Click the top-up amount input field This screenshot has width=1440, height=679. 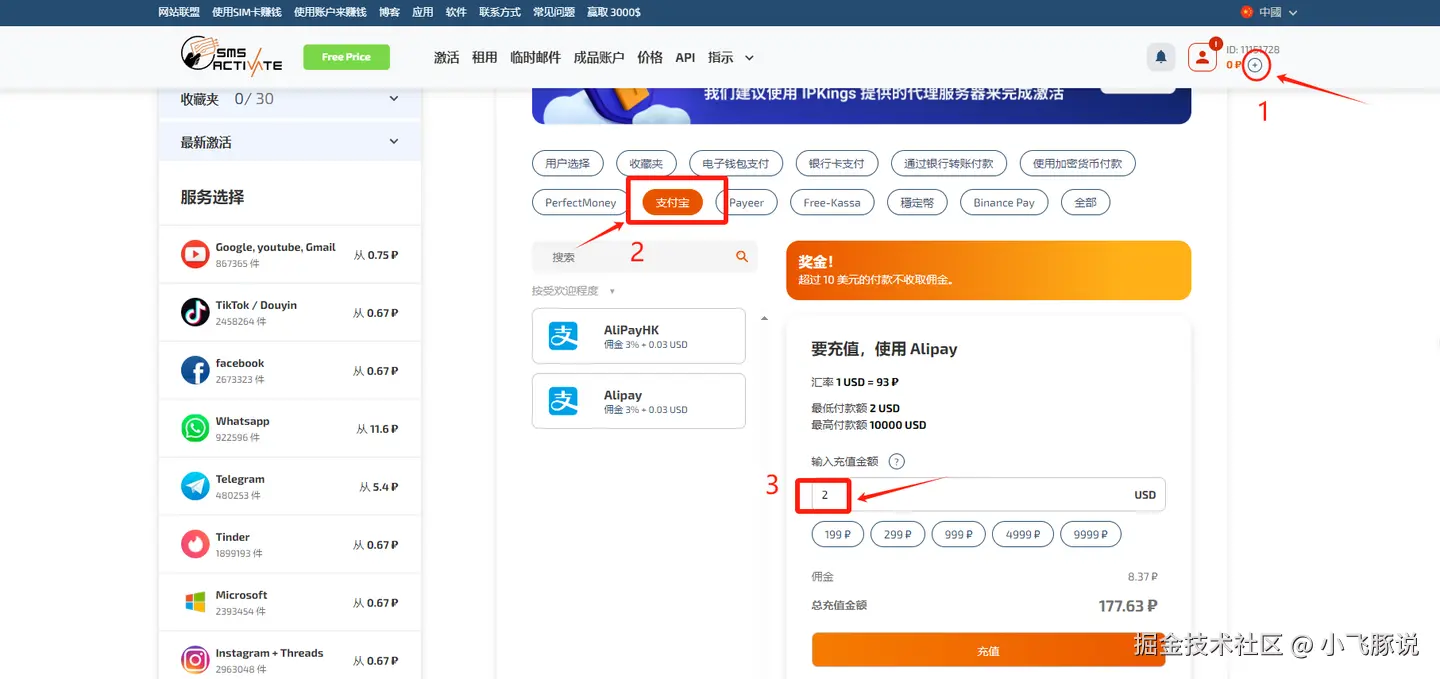point(988,494)
